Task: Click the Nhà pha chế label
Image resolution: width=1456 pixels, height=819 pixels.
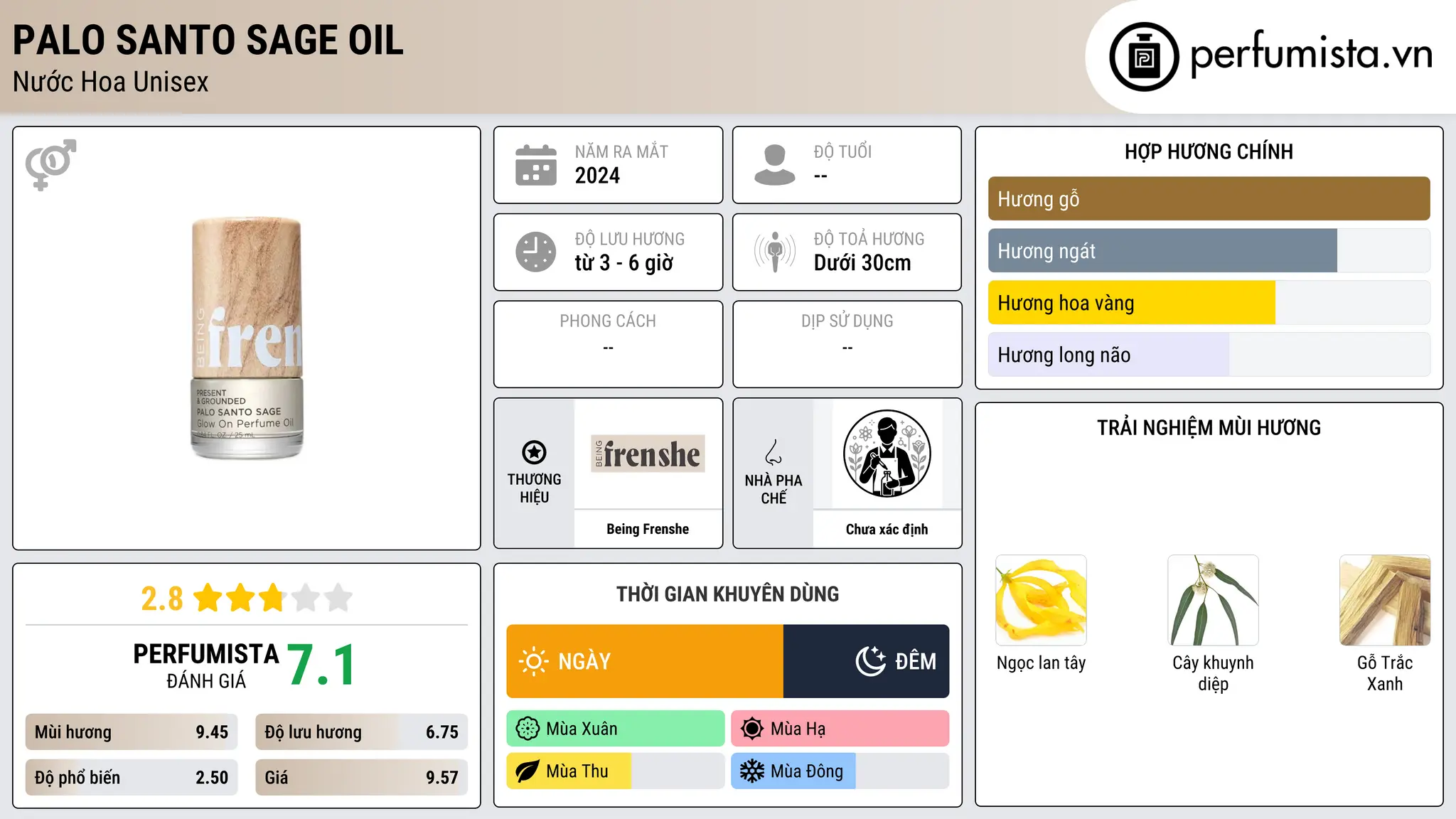Action: [x=773, y=489]
